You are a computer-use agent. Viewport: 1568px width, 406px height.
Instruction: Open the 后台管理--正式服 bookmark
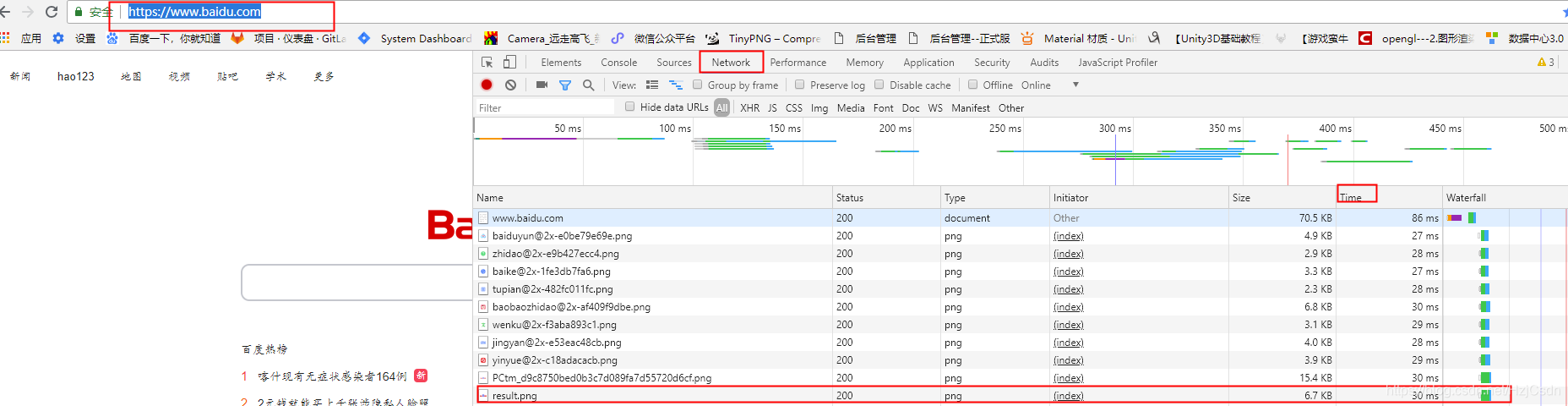(959, 38)
